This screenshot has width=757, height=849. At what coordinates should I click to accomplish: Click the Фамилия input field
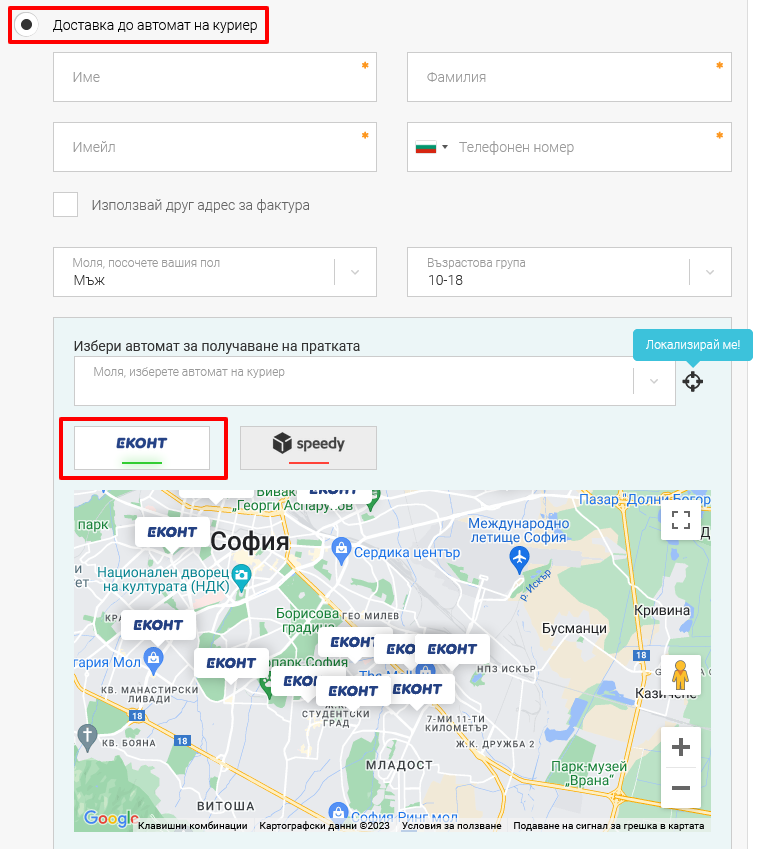click(569, 77)
